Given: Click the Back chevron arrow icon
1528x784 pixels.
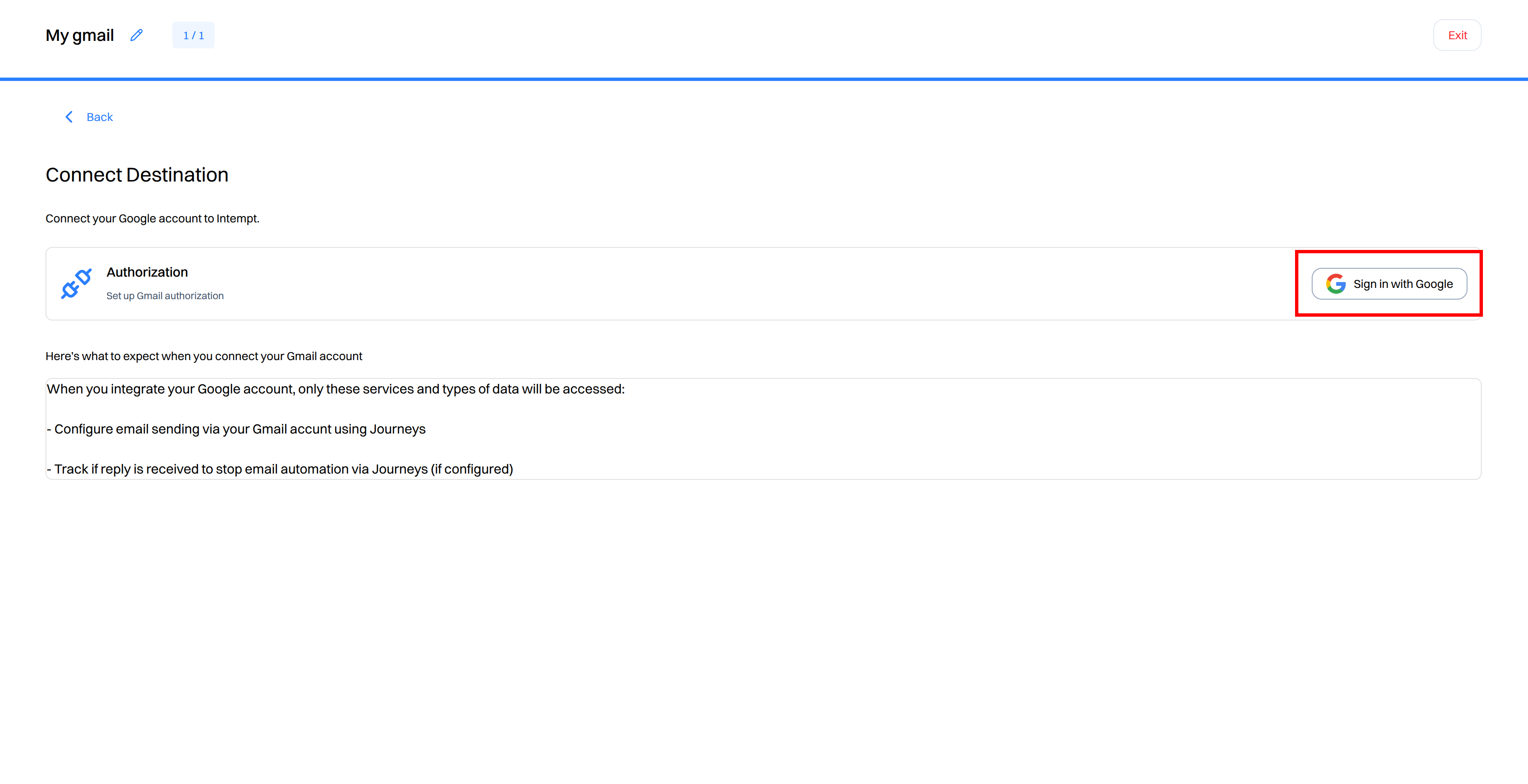Looking at the screenshot, I should pyautogui.click(x=69, y=117).
